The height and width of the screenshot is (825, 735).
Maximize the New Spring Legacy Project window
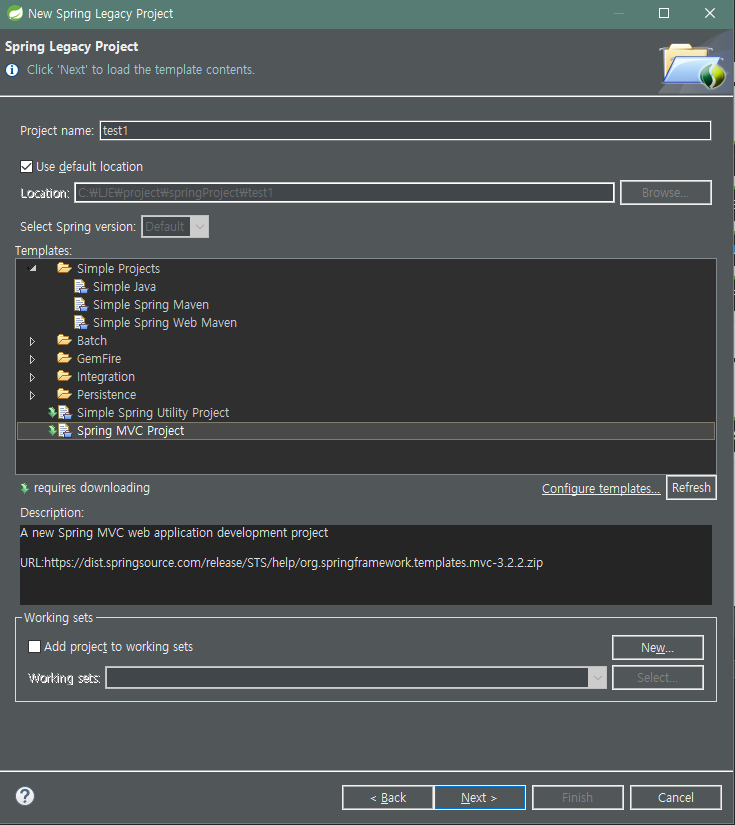pos(664,13)
